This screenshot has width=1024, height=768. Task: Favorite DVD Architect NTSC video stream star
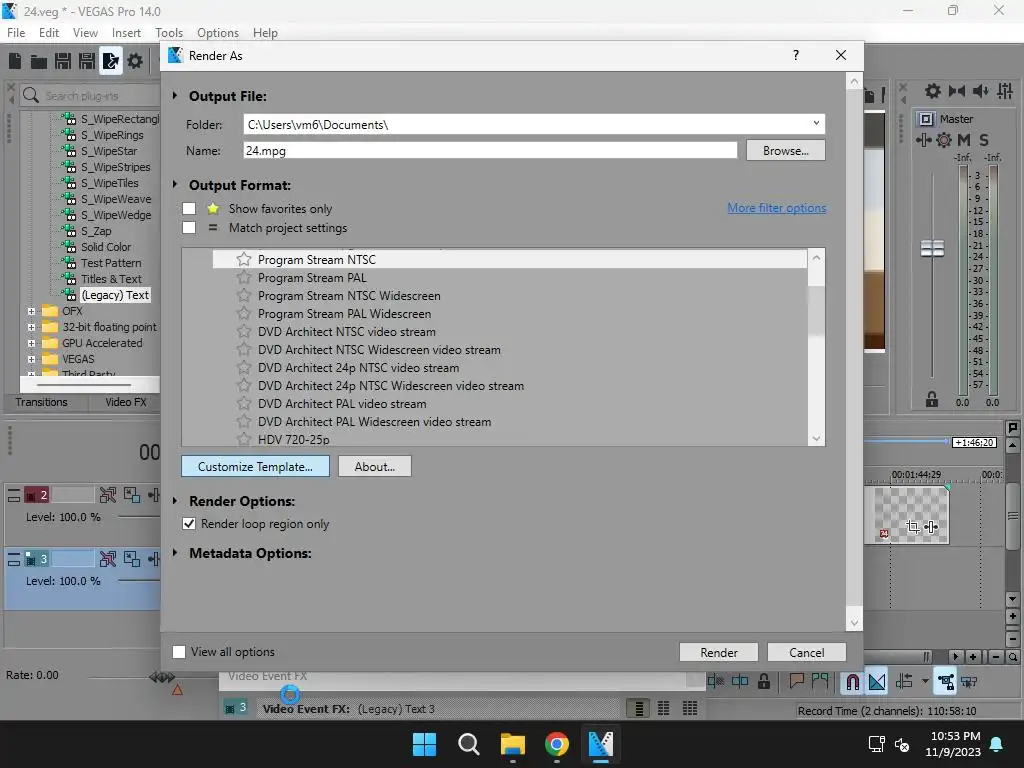coord(244,332)
